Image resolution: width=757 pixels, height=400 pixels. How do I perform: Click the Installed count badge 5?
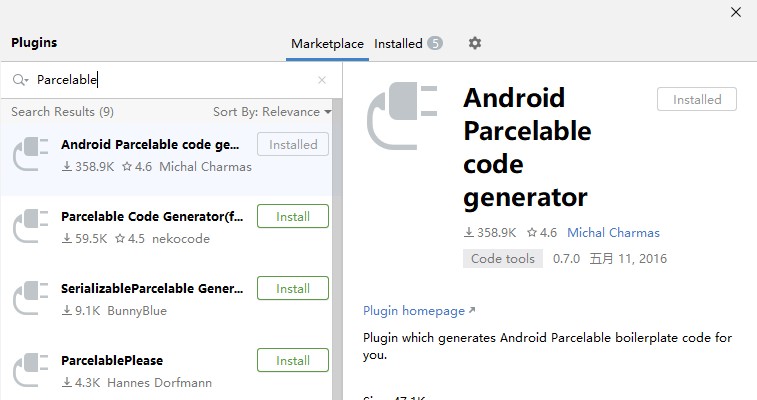435,43
